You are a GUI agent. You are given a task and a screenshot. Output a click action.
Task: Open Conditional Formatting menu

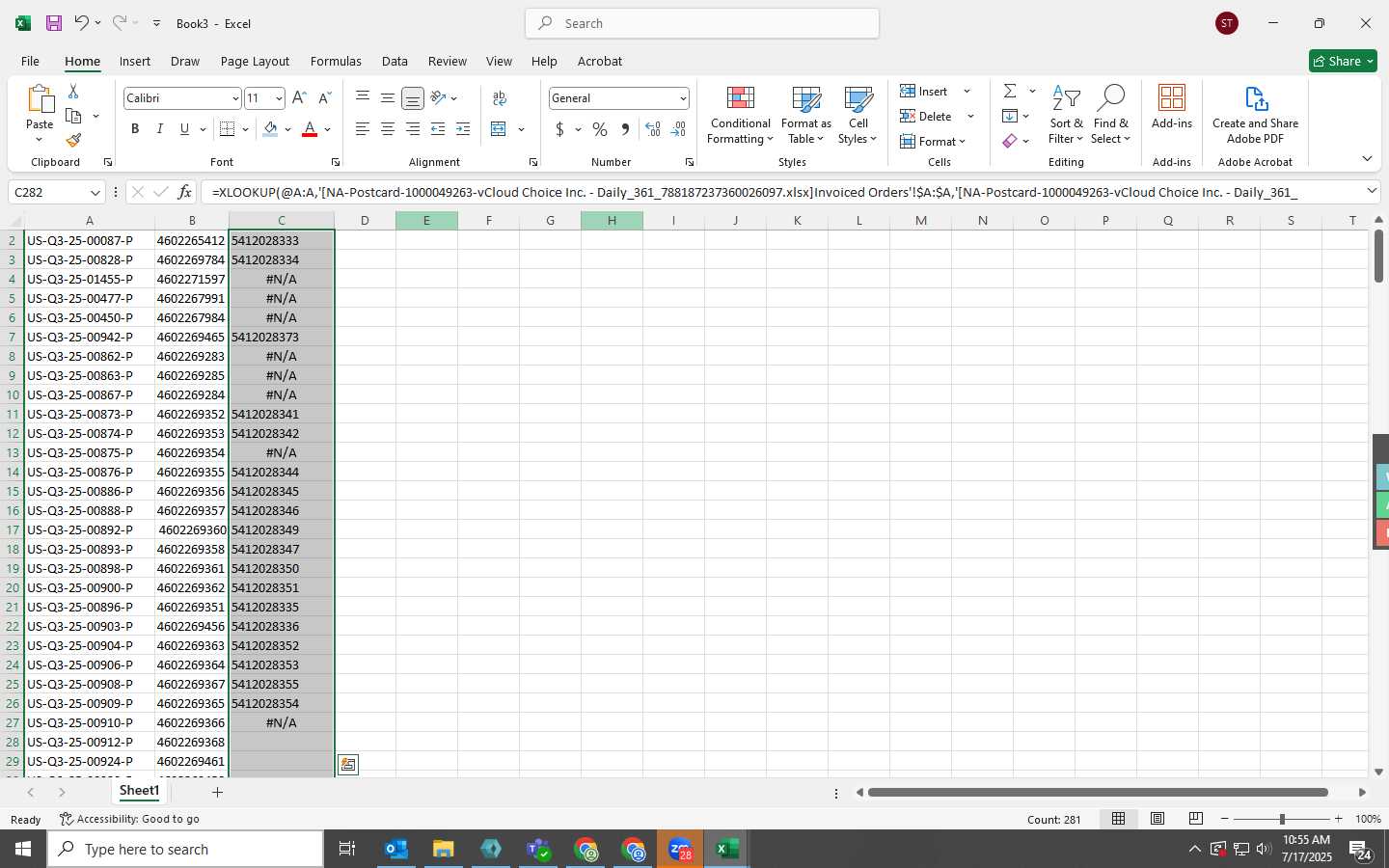[x=740, y=116]
